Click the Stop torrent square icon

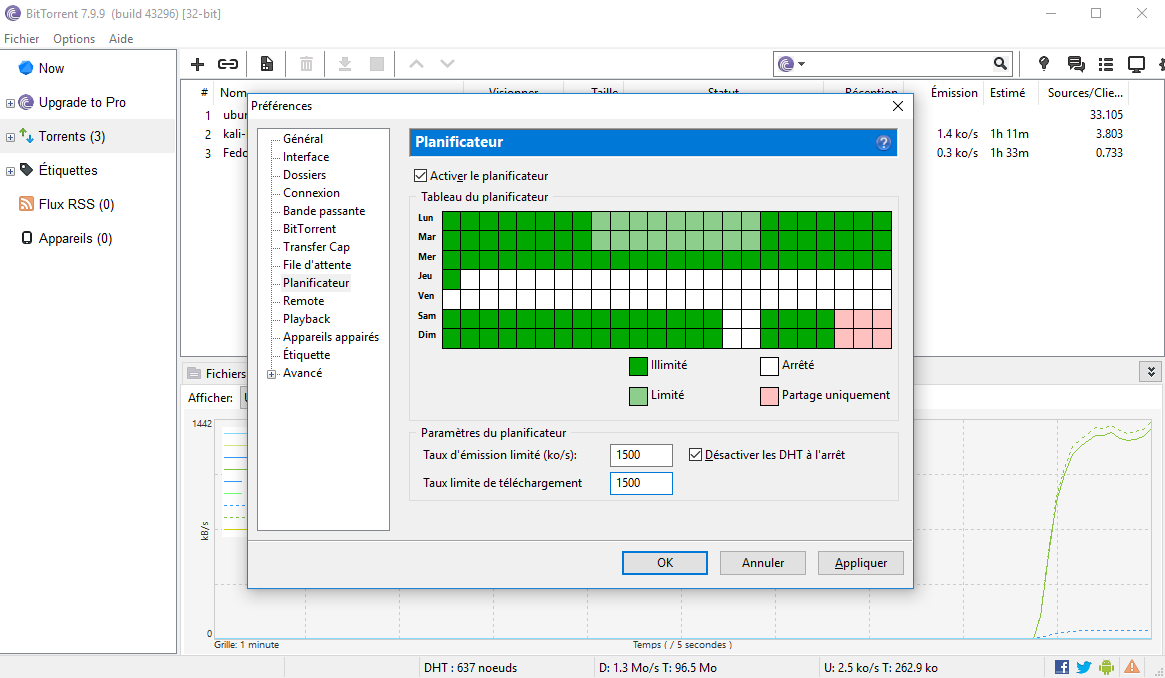[377, 64]
